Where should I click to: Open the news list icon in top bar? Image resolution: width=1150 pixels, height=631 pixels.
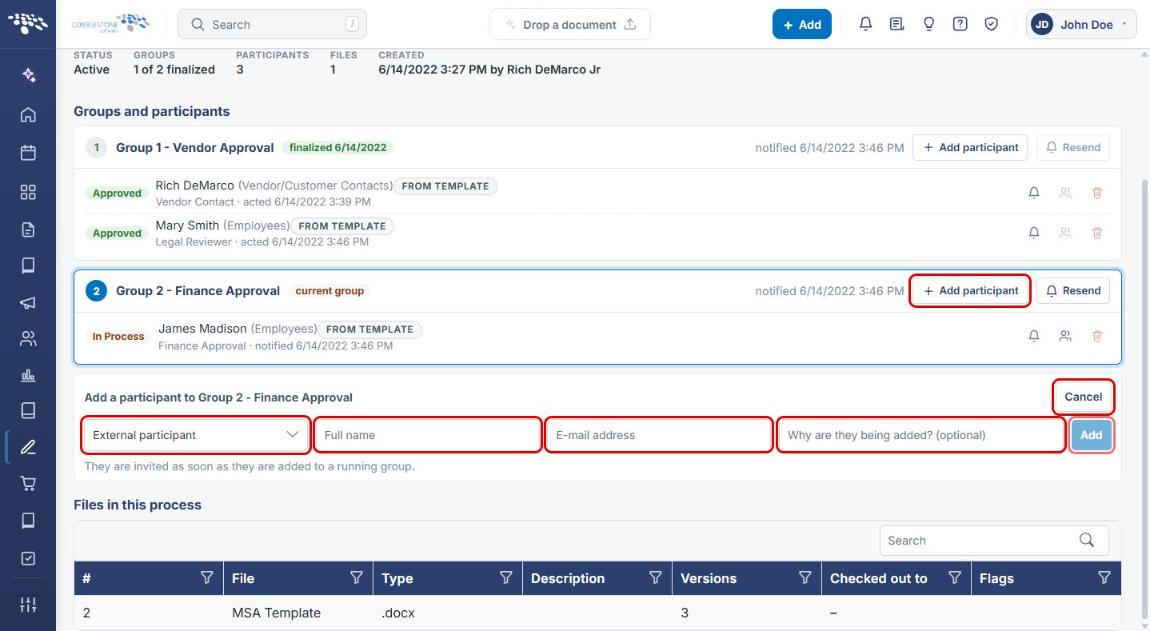(x=896, y=24)
